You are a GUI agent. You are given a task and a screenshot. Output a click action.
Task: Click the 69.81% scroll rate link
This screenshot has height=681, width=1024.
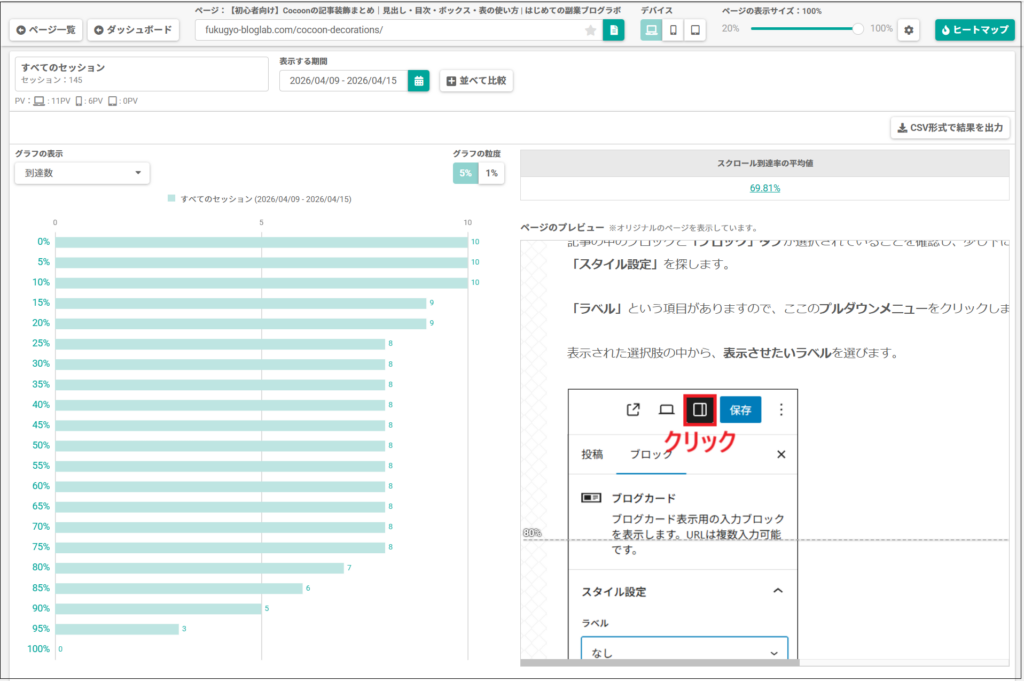[765, 188]
